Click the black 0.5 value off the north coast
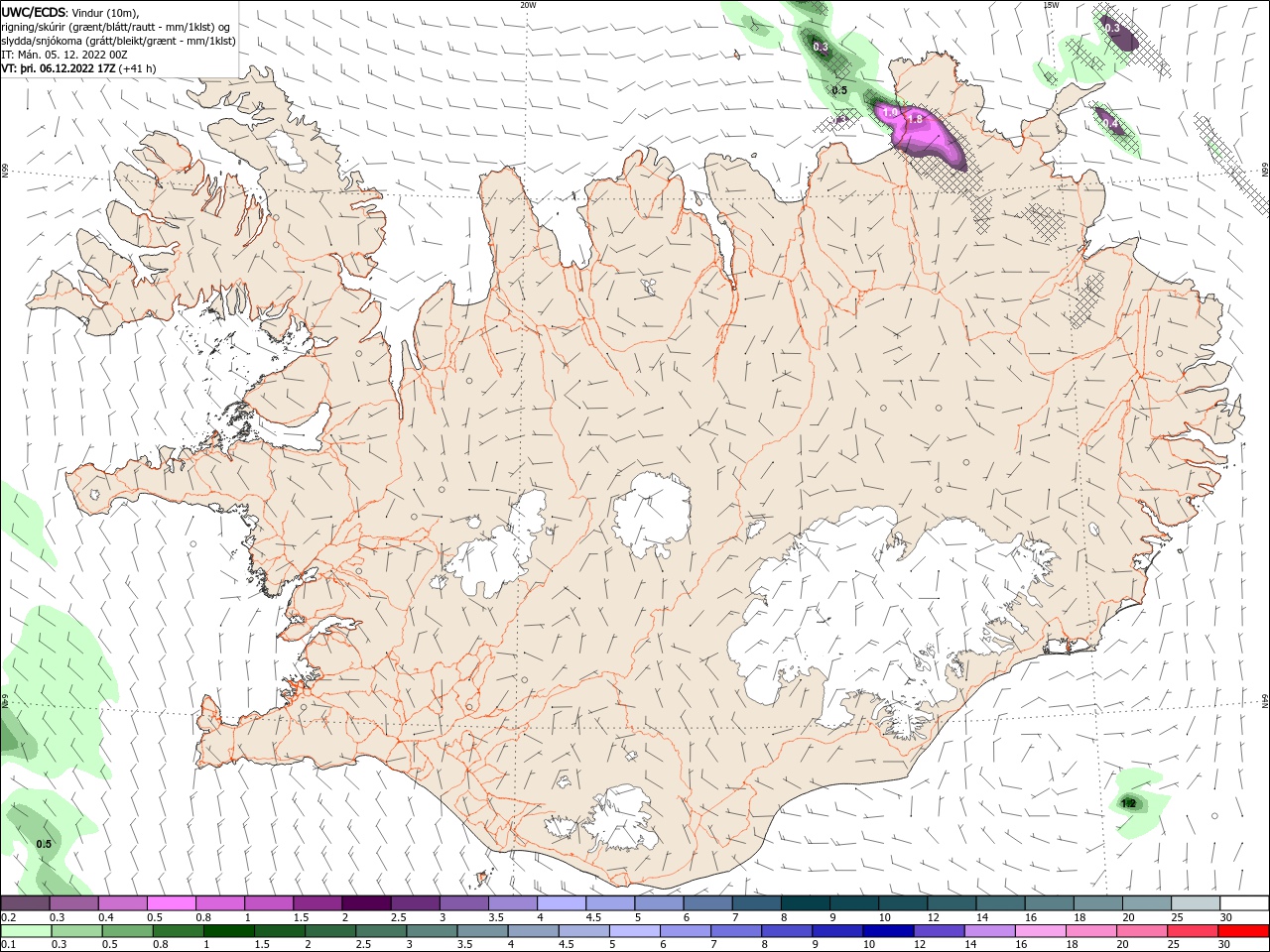The image size is (1270, 952). tap(839, 90)
